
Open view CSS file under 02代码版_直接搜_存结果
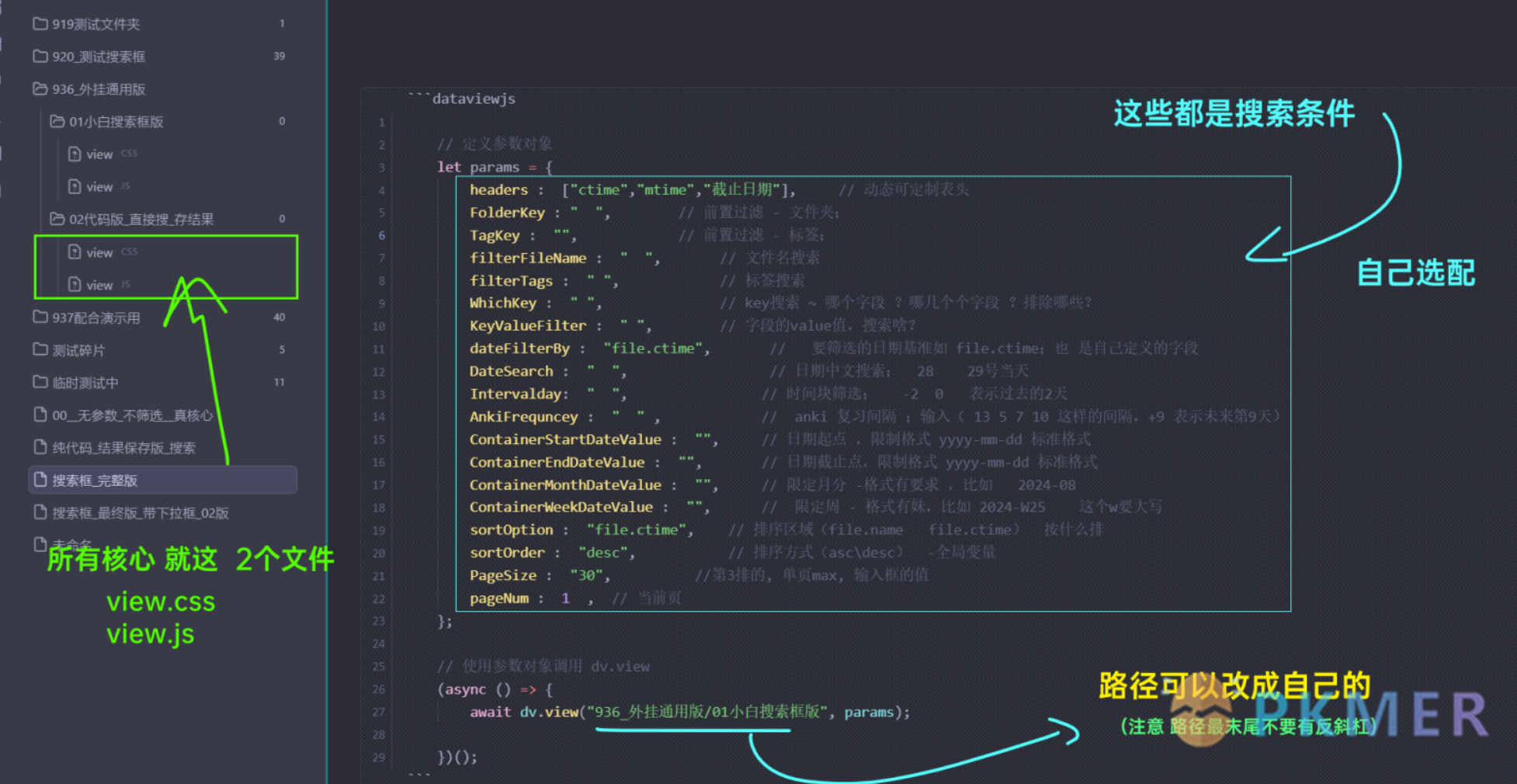tap(102, 252)
